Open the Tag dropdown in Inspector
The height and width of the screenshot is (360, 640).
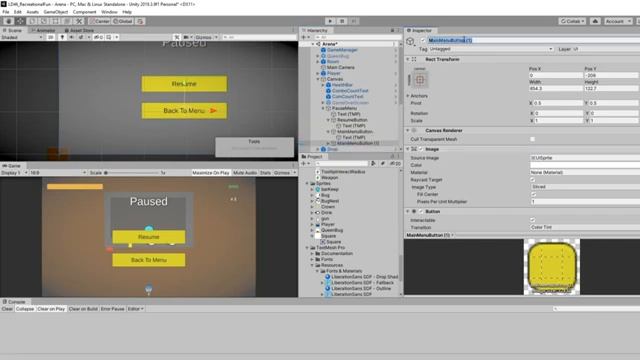click(x=491, y=49)
